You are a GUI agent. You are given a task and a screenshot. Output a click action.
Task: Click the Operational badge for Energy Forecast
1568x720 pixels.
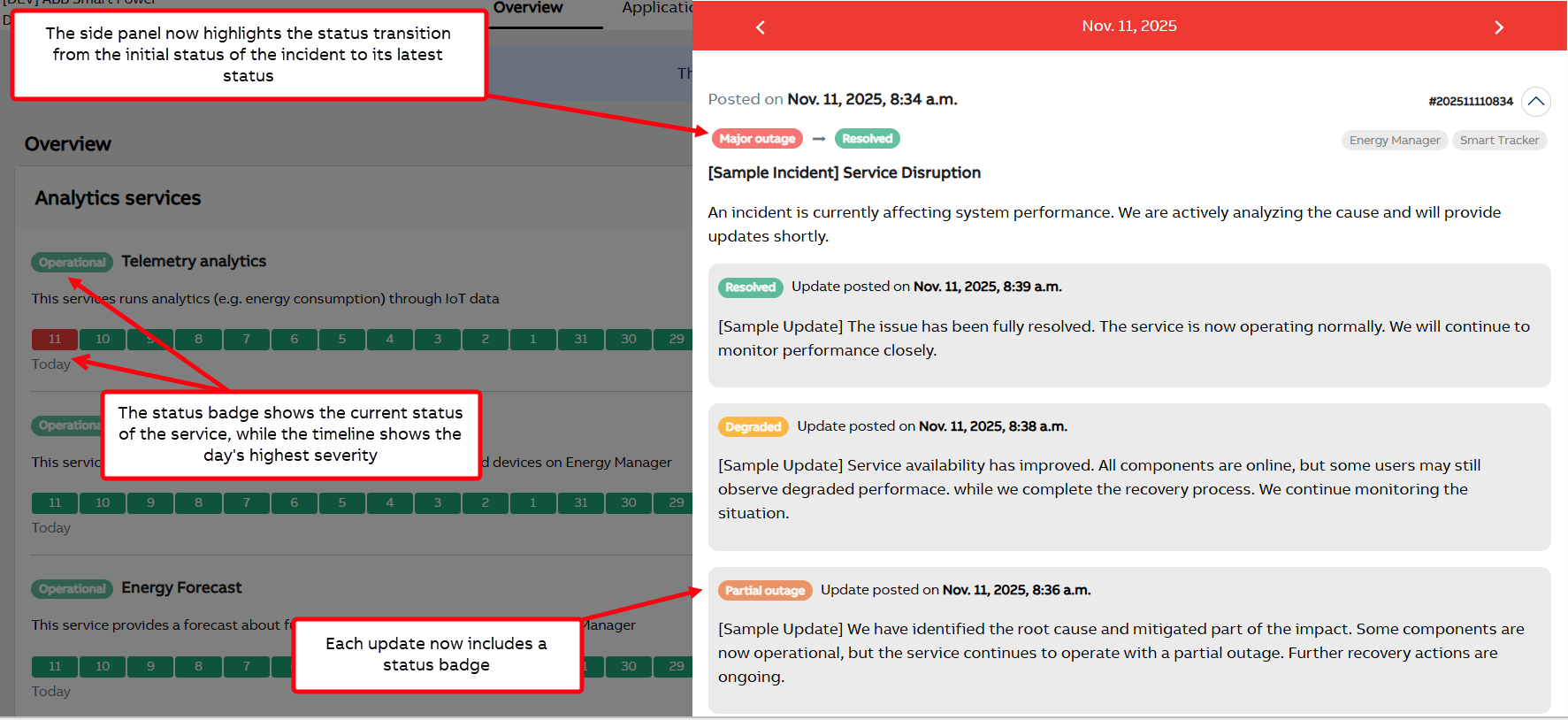pos(73,589)
